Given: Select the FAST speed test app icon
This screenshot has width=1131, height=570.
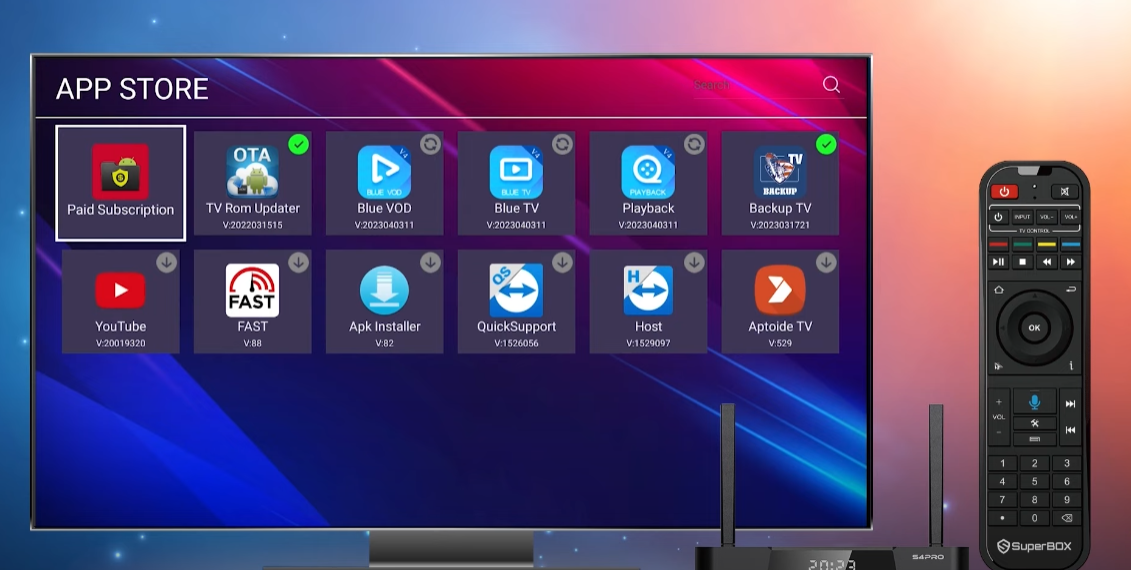Looking at the screenshot, I should [252, 290].
